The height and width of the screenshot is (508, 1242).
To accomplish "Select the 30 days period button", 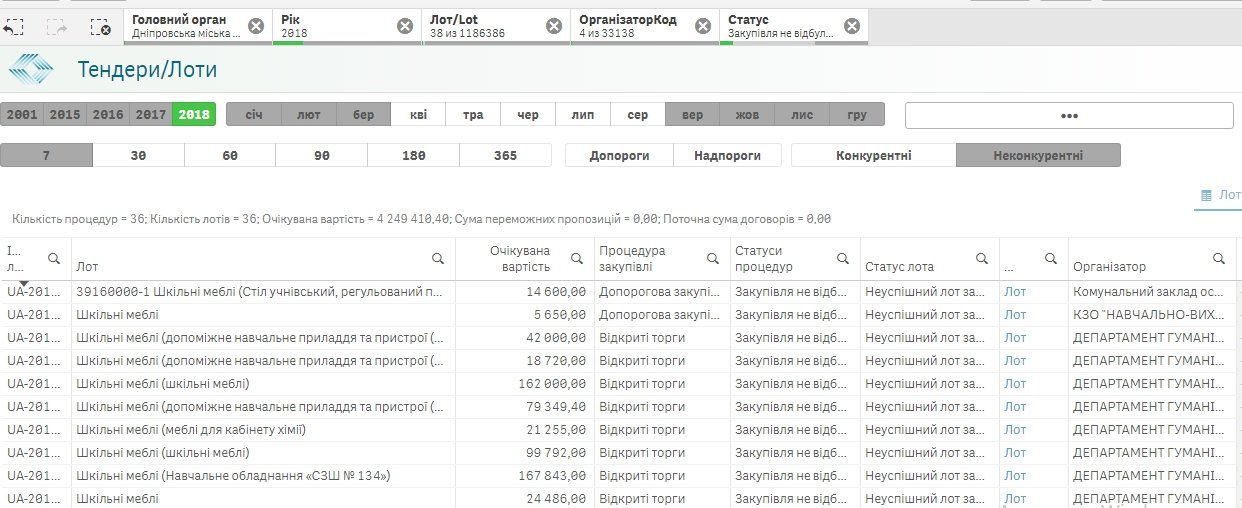I will click(138, 156).
